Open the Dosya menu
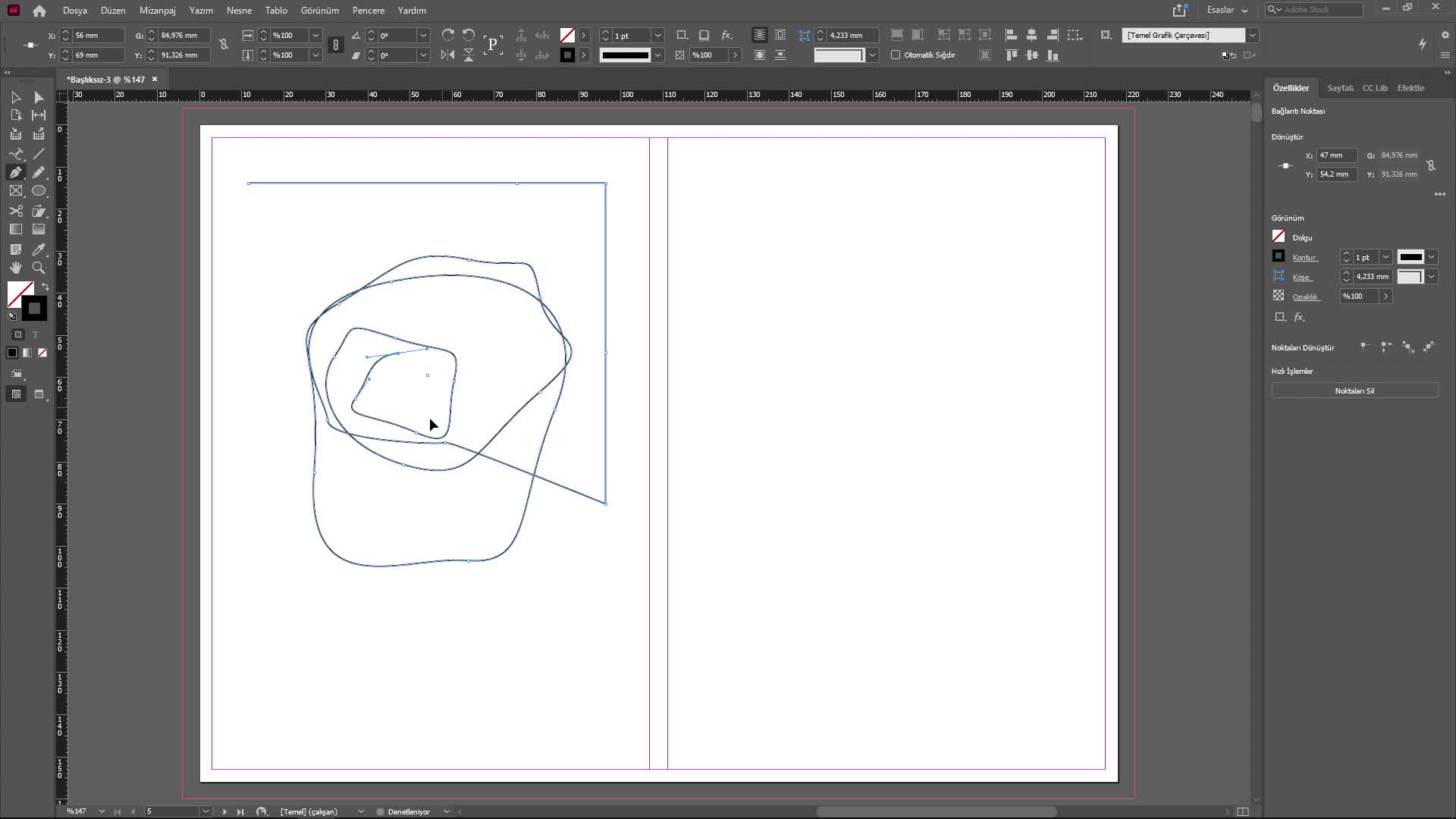 click(x=75, y=11)
